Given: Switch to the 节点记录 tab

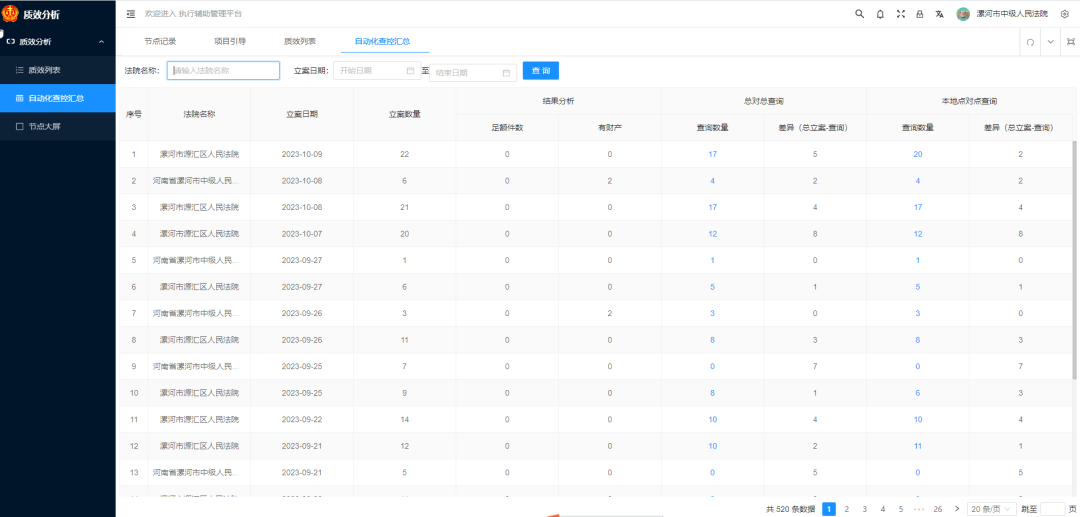Looking at the screenshot, I should pyautogui.click(x=160, y=41).
